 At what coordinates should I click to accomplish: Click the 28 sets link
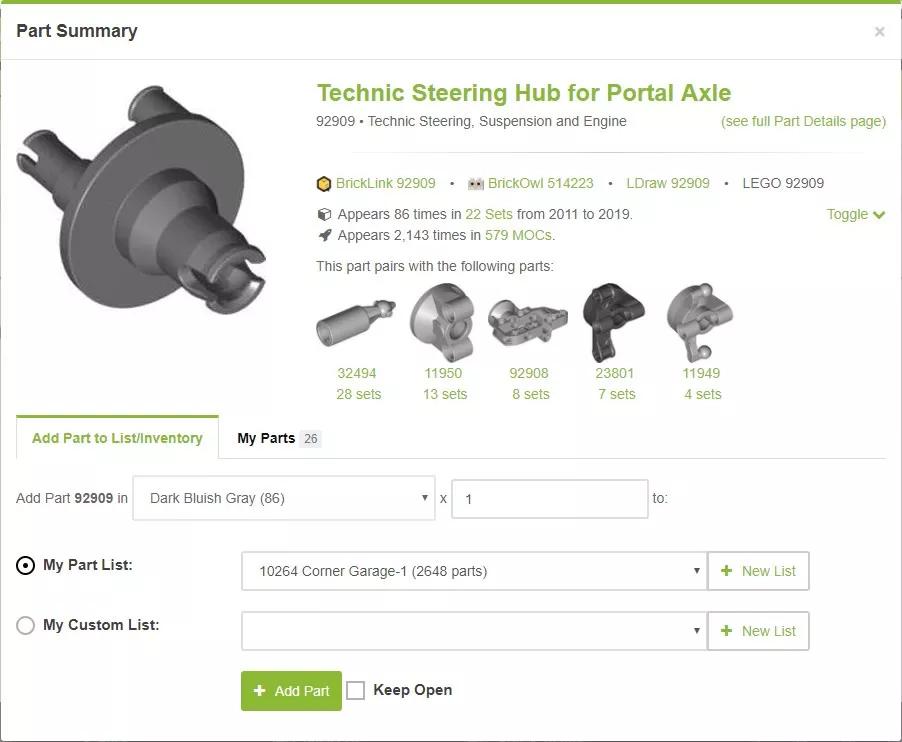coord(358,395)
